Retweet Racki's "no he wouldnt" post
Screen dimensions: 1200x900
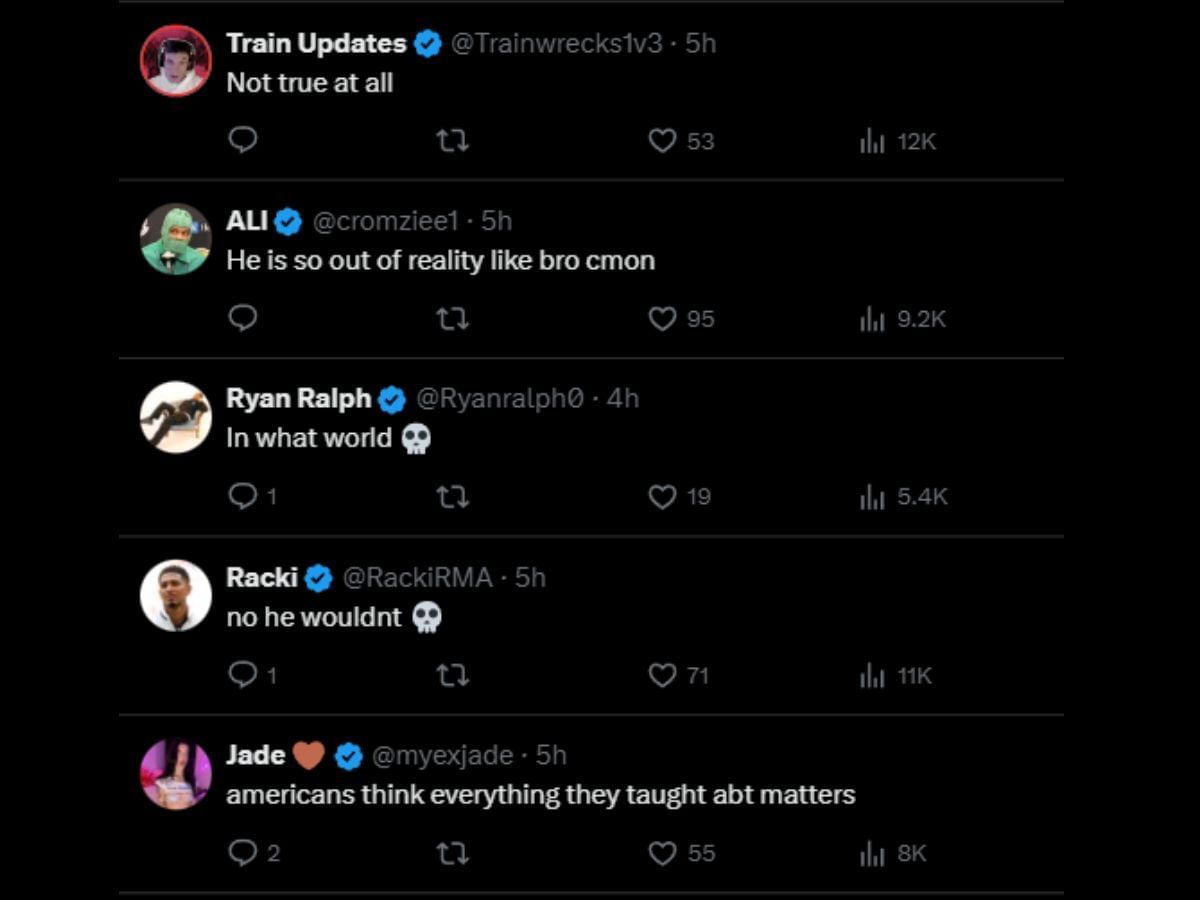pos(453,676)
